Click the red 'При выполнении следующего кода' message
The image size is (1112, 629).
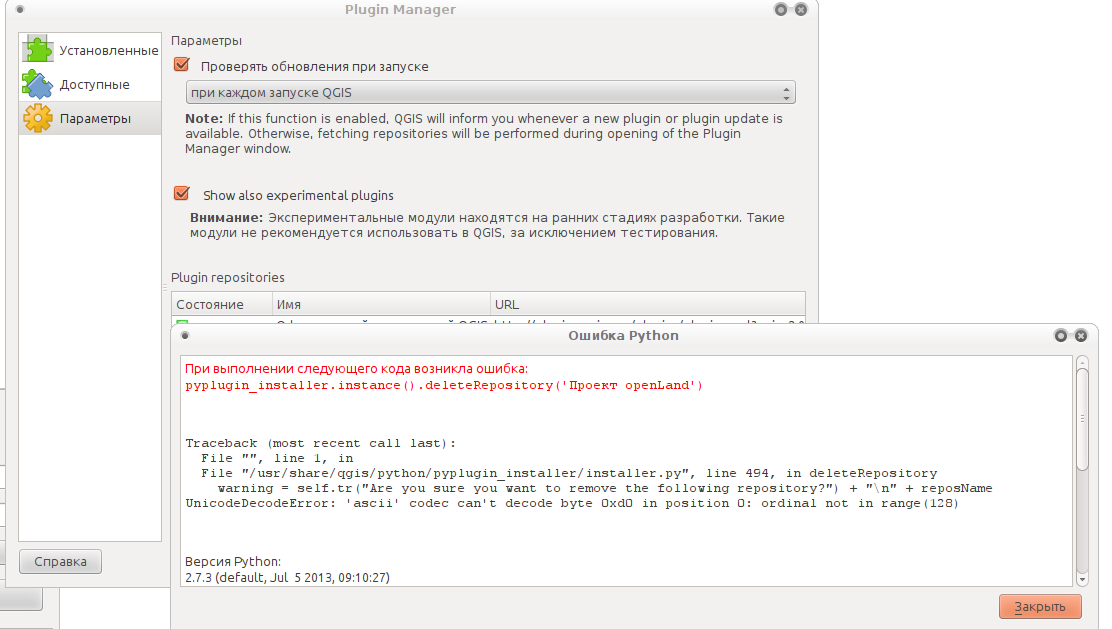356,369
